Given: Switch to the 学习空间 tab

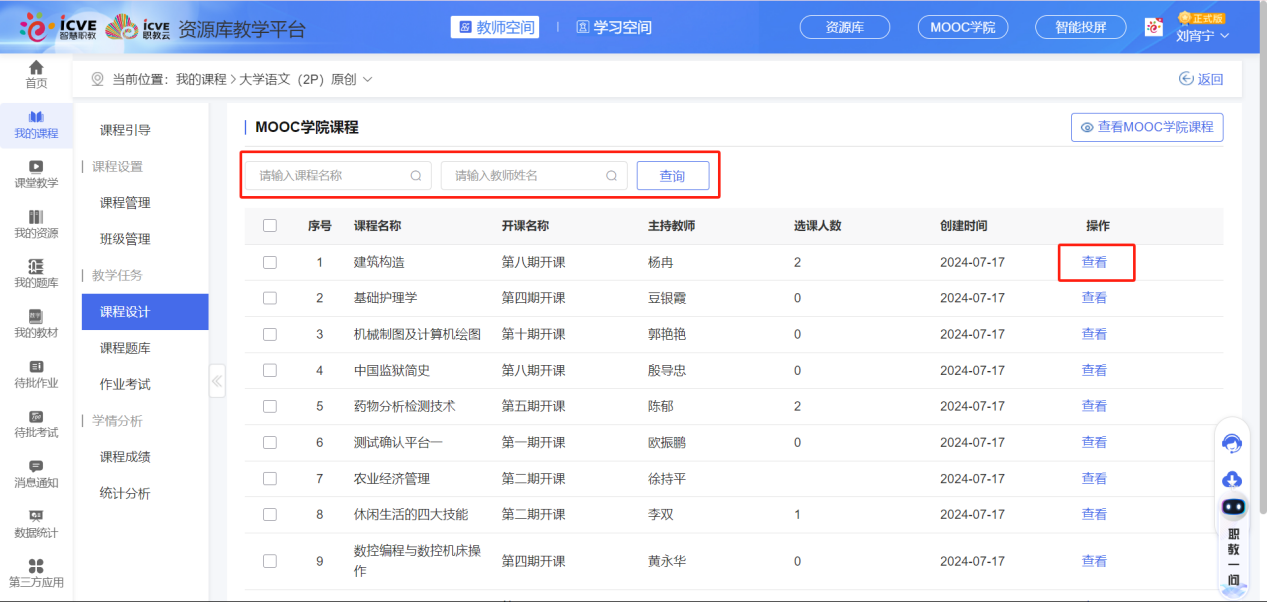Looking at the screenshot, I should [612, 27].
